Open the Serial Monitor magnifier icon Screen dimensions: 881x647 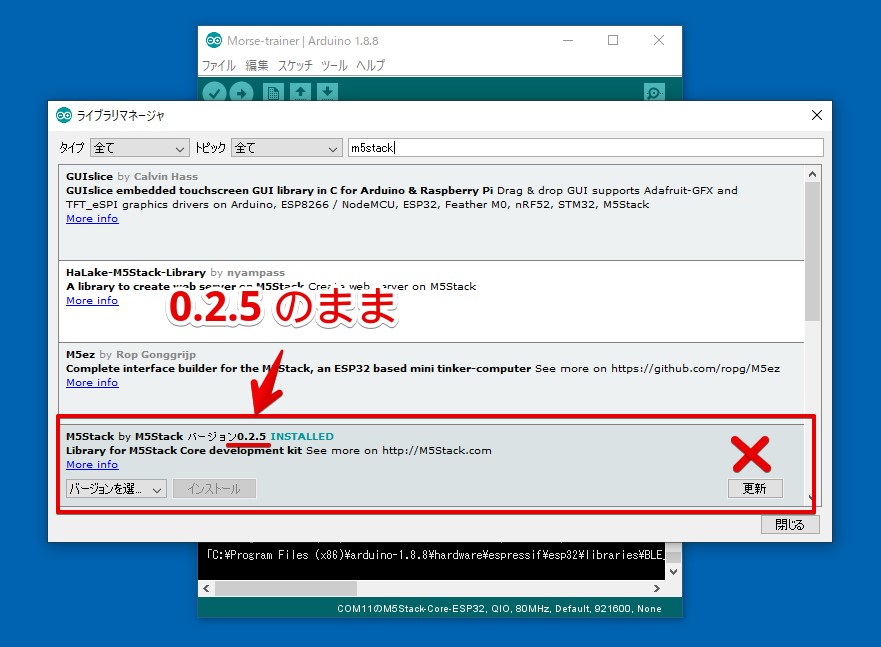655,92
